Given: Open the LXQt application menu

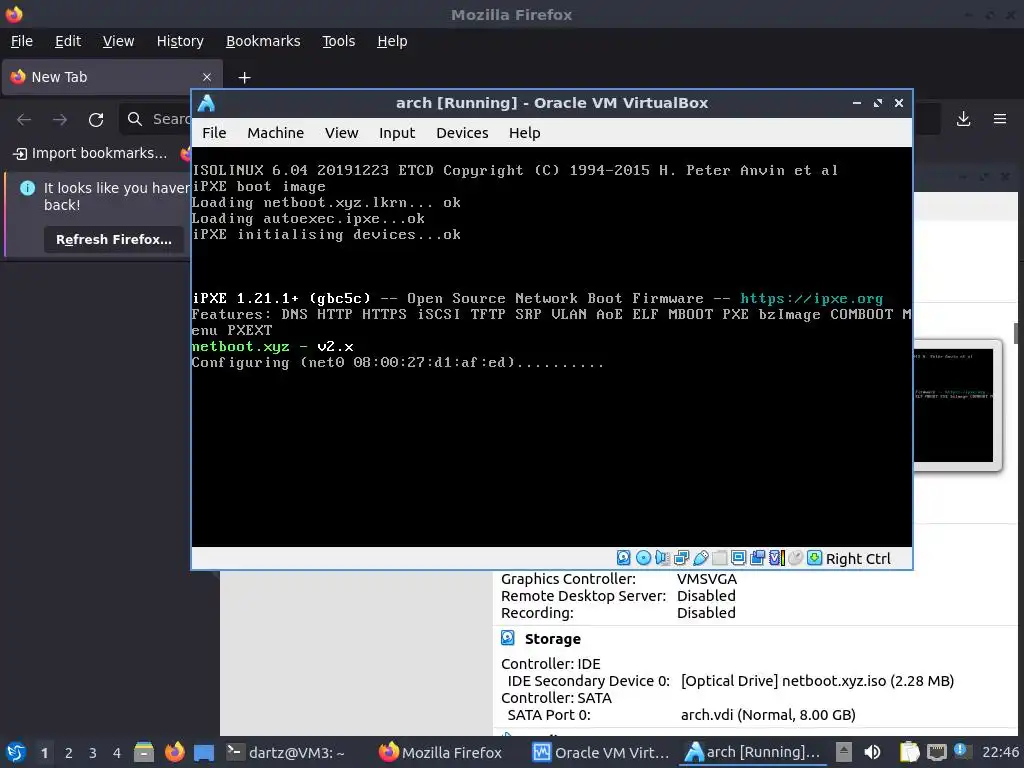Looking at the screenshot, I should click(x=16, y=752).
